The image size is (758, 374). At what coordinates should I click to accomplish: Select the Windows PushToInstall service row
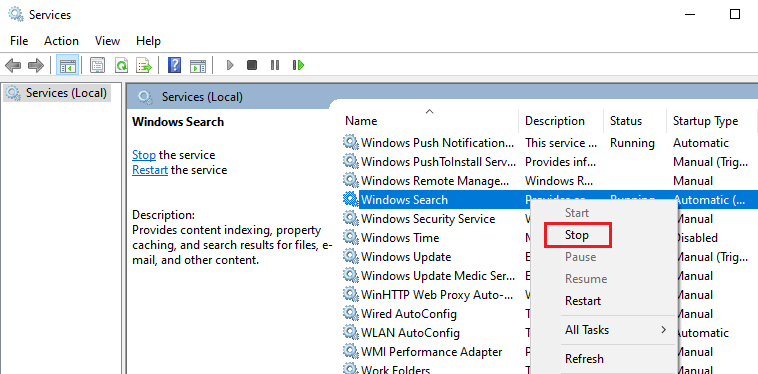click(x=550, y=161)
